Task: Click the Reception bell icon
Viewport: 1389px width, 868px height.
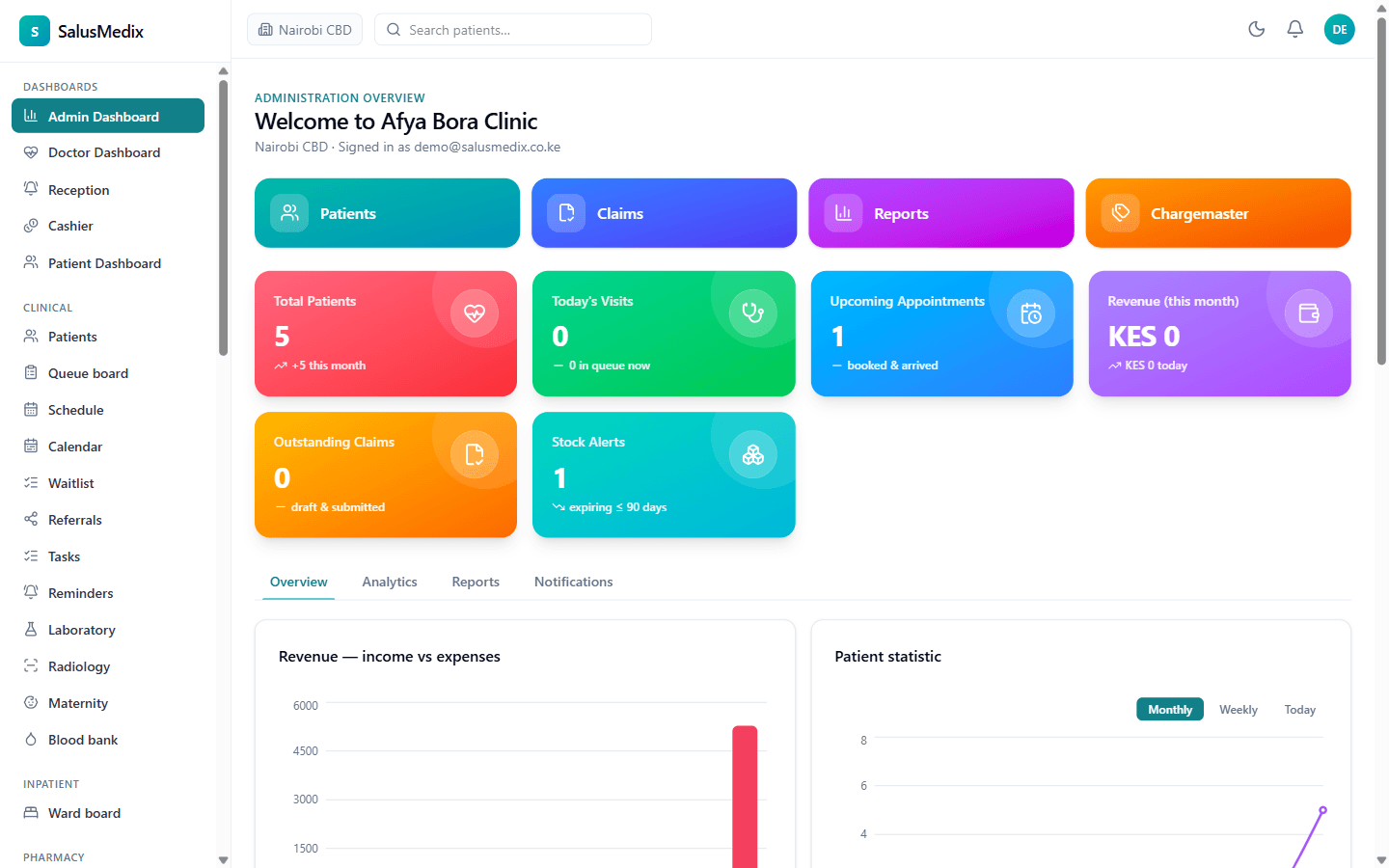Action: pyautogui.click(x=31, y=189)
